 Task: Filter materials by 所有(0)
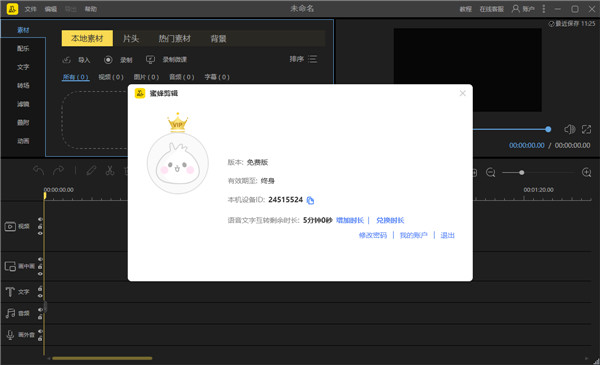click(76, 77)
